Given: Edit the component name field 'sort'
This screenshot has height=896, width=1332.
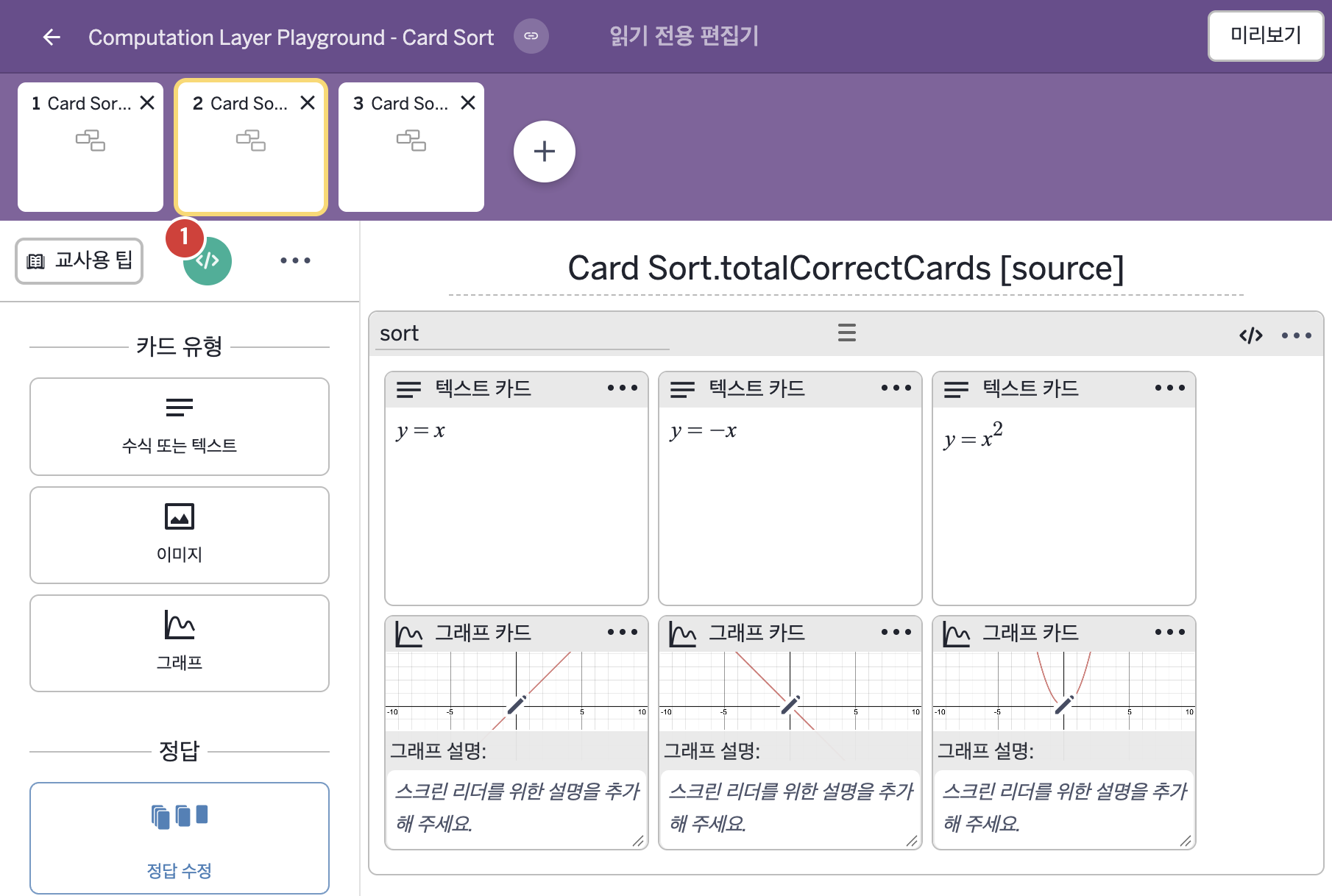Looking at the screenshot, I should [x=522, y=333].
